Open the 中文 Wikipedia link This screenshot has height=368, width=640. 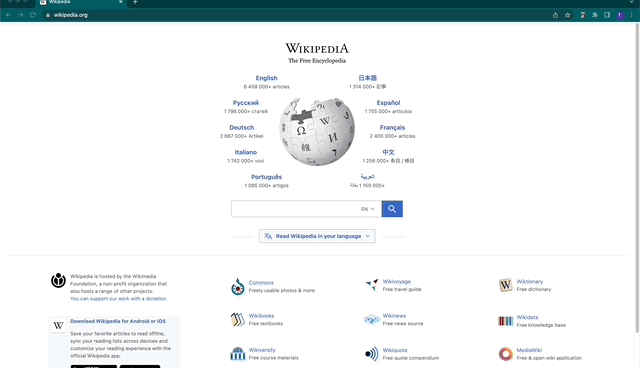tap(388, 152)
